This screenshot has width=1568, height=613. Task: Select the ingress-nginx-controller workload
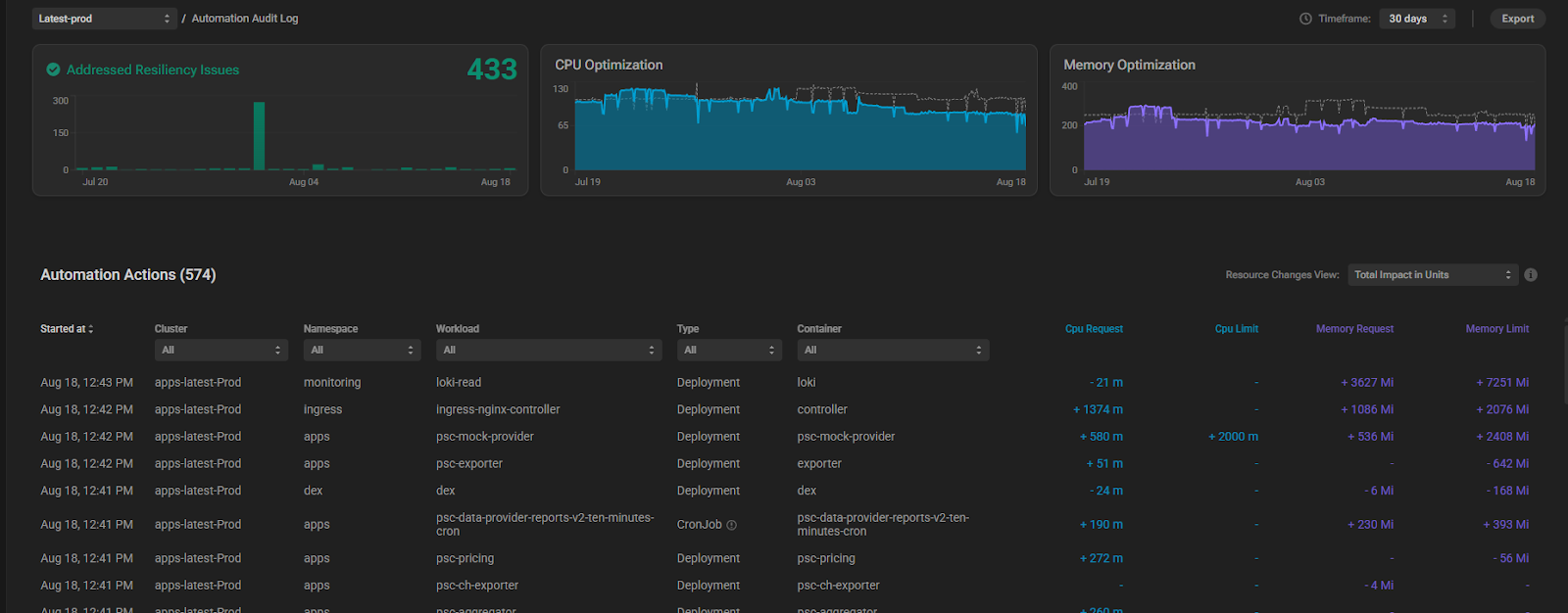pos(498,410)
